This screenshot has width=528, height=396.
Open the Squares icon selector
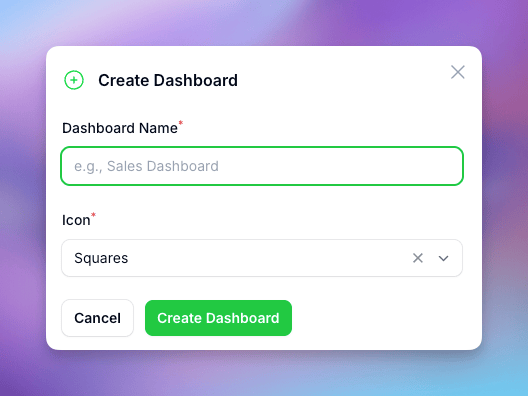click(x=262, y=258)
